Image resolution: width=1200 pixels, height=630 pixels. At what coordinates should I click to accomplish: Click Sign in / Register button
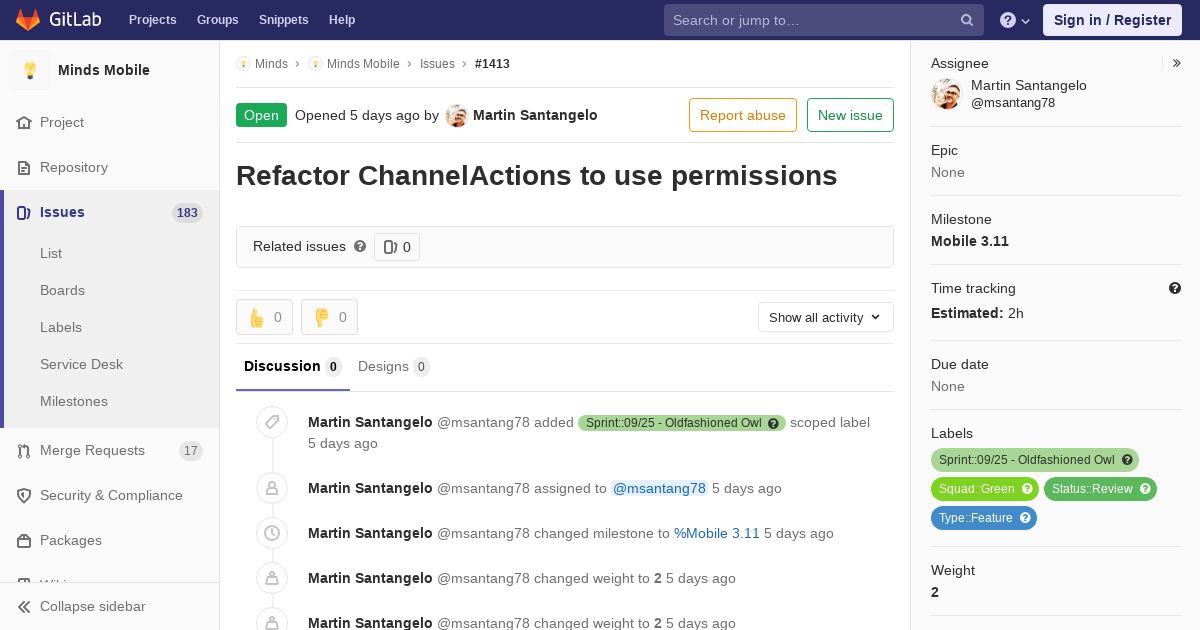click(x=1112, y=20)
